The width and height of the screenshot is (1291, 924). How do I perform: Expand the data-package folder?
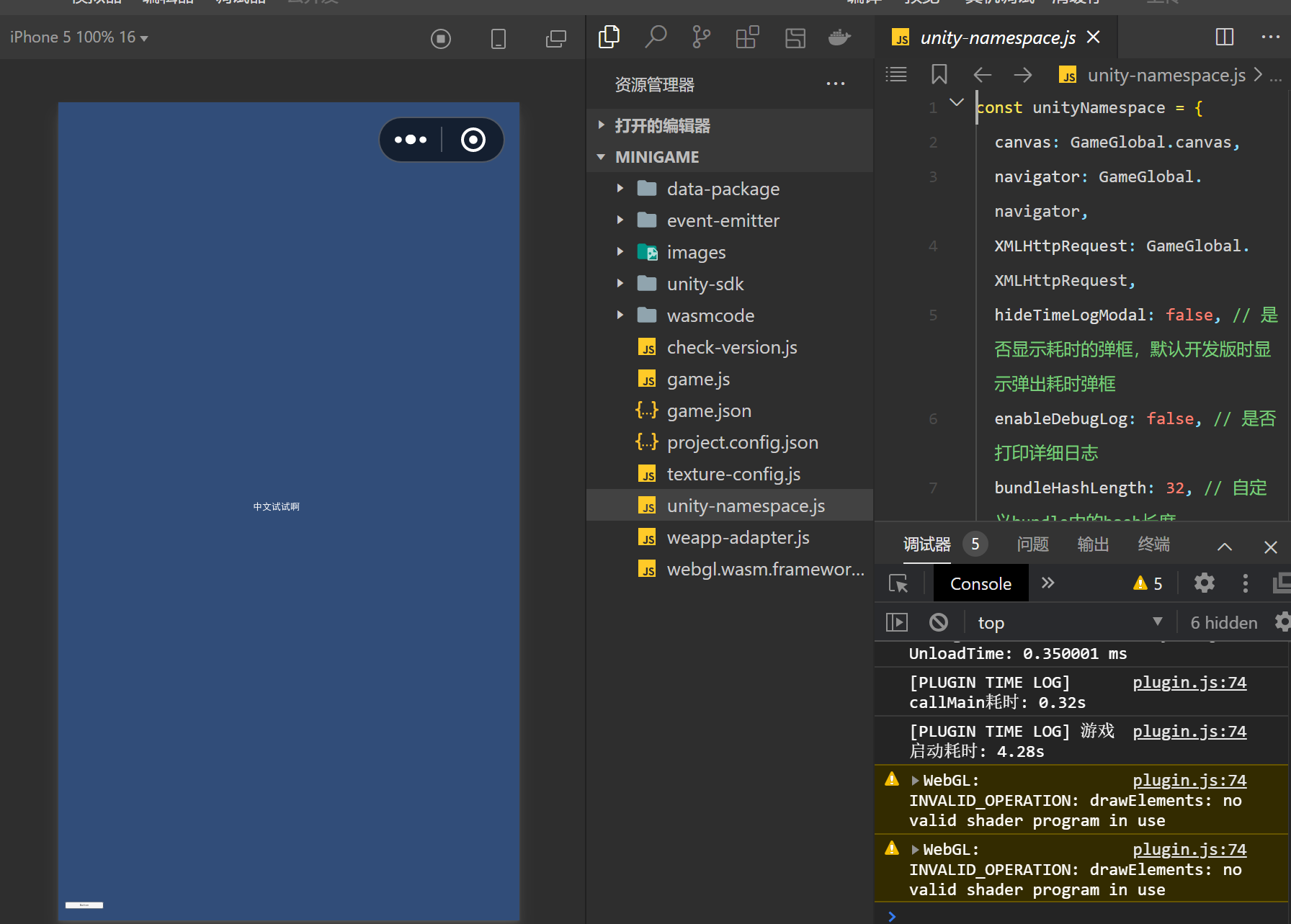tap(620, 189)
